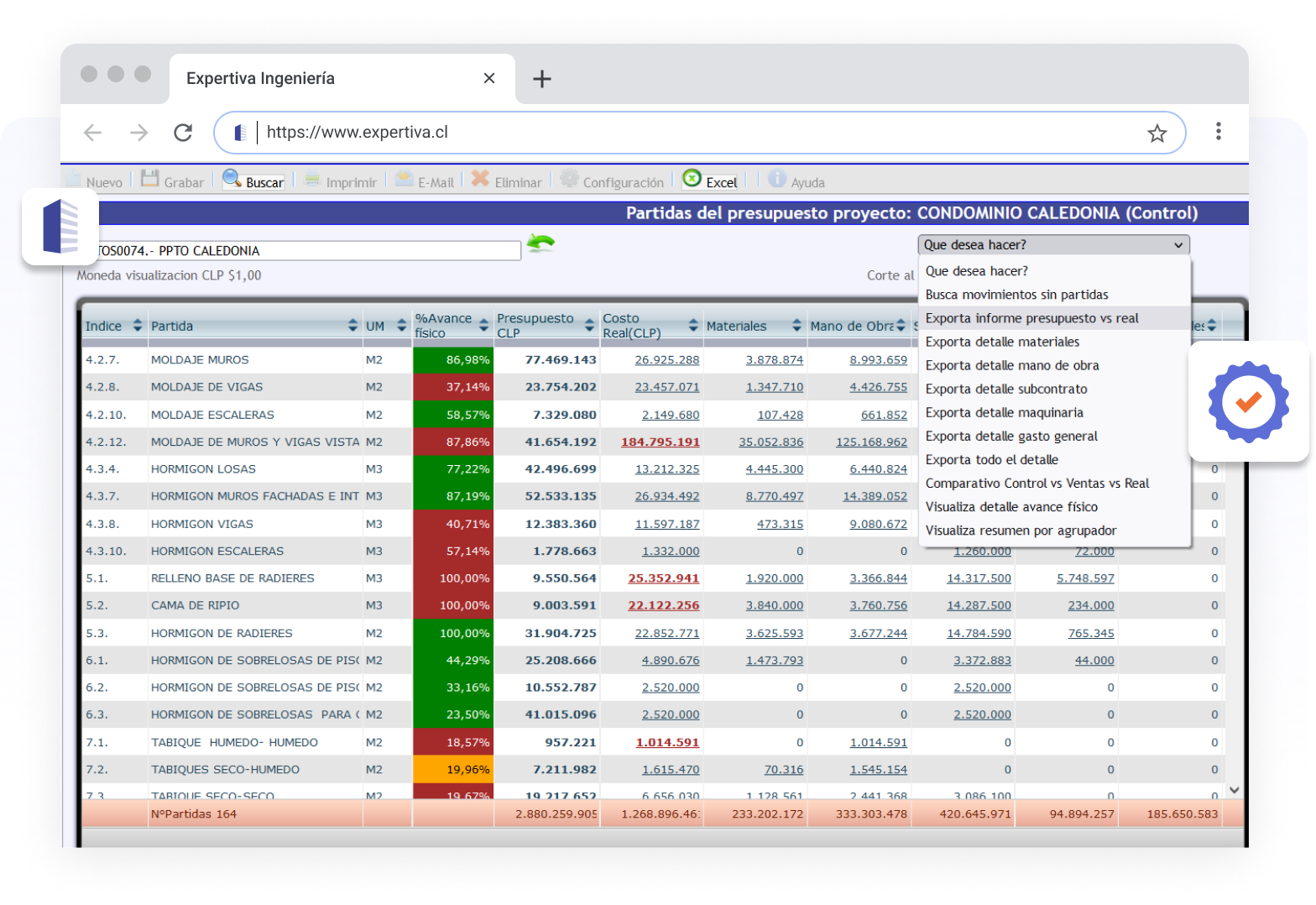The width and height of the screenshot is (1316, 905).
Task: Click the green return arrow beside project field
Action: 540,244
